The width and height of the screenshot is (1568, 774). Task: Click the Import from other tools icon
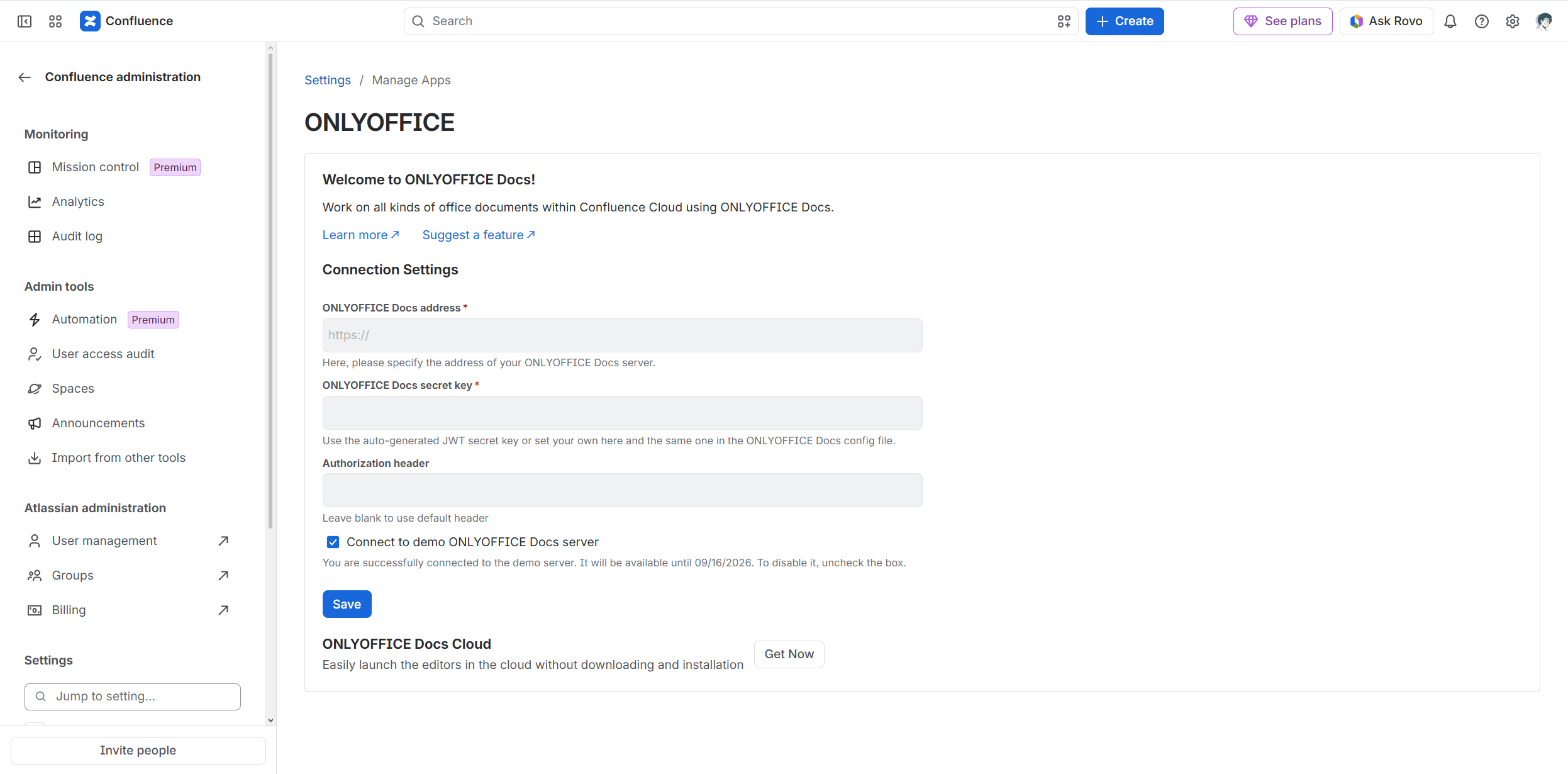(35, 458)
